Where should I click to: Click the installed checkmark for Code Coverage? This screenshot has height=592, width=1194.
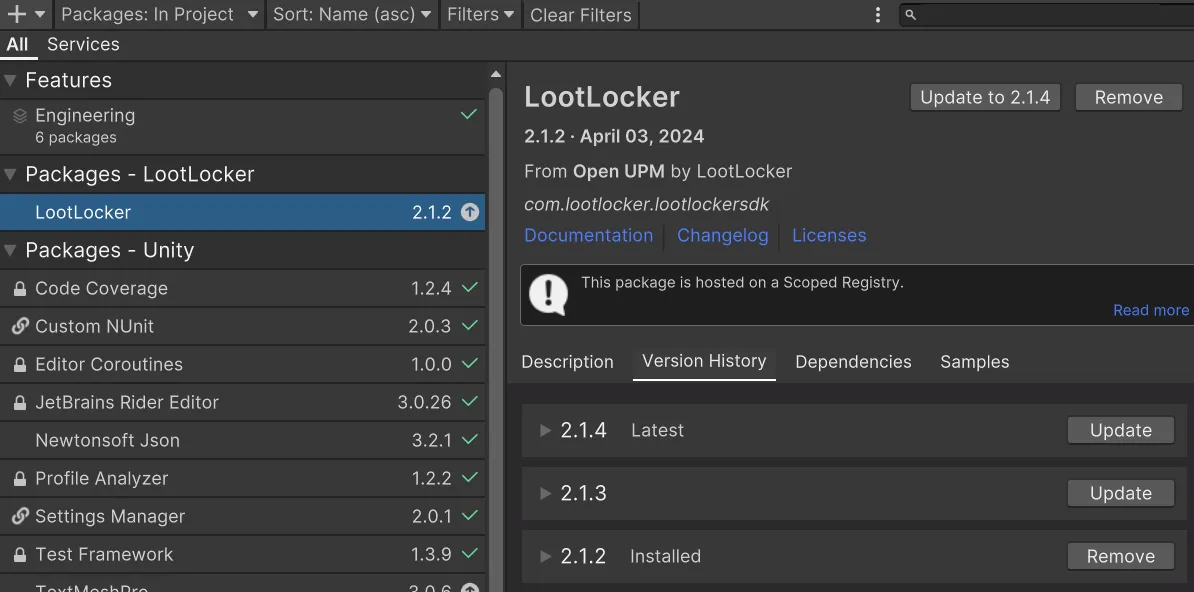point(470,287)
